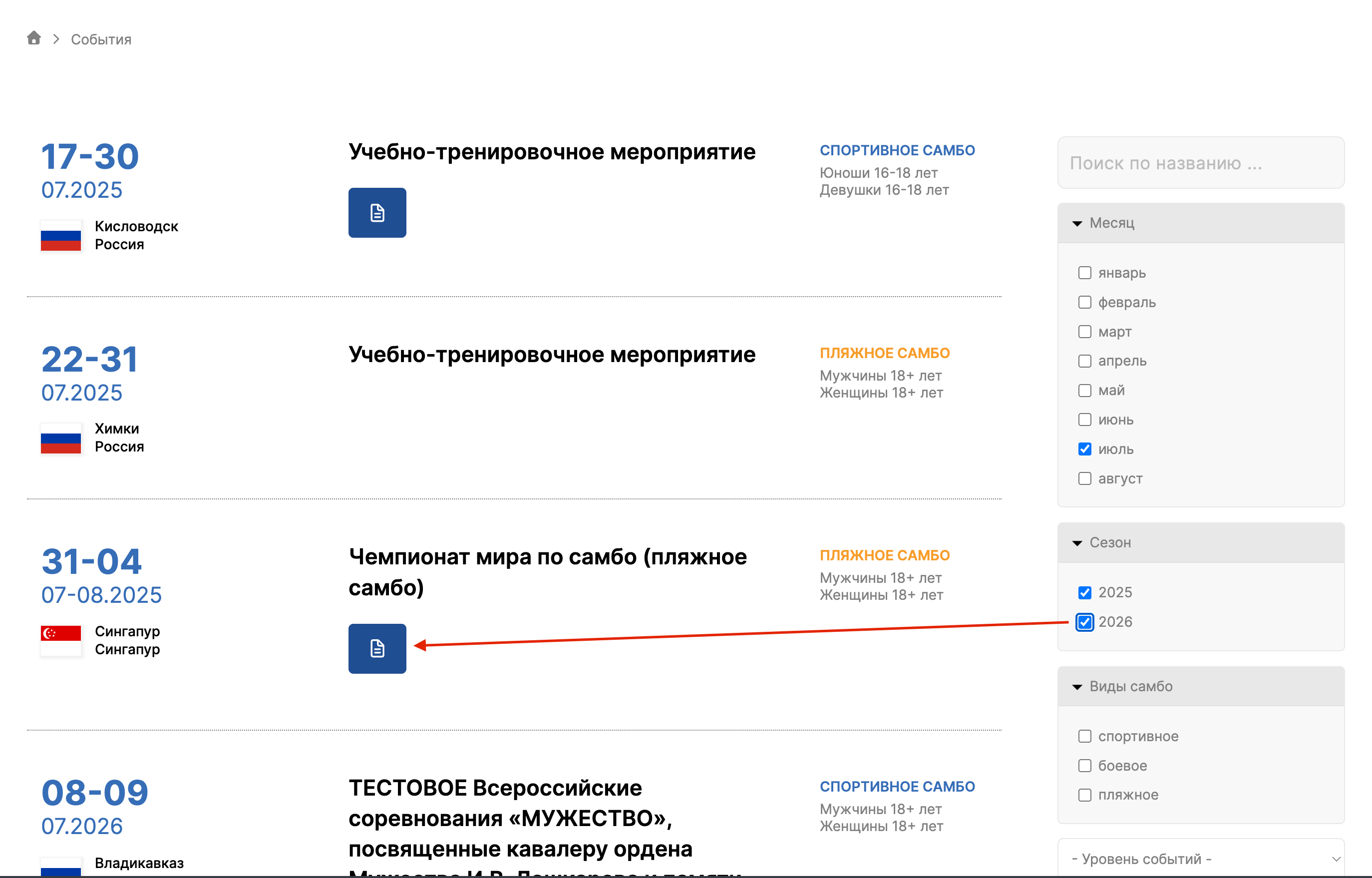The width and height of the screenshot is (1372, 878).
Task: Uncheck the 2026 season checkbox
Action: (x=1084, y=622)
